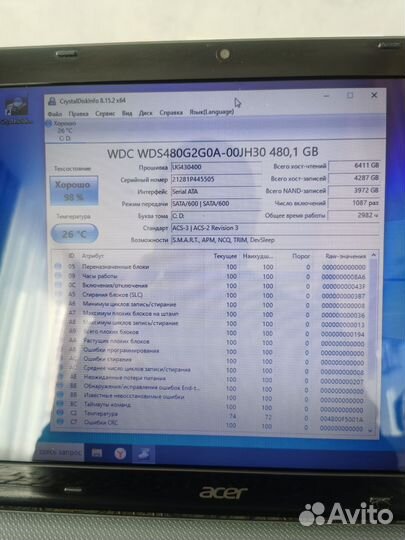
Task: Click the CrystalDiskInfo taskbar icon
Action: pos(144,454)
